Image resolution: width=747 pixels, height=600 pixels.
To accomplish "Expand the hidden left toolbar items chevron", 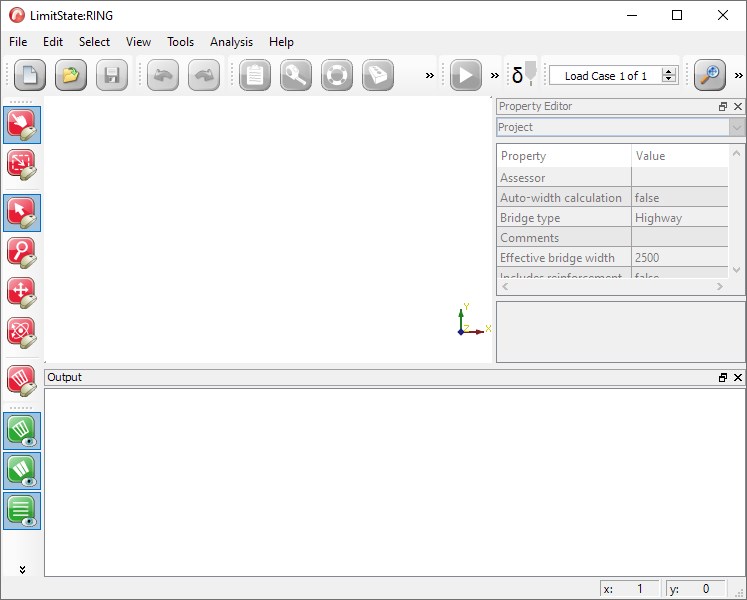I will 22,569.
